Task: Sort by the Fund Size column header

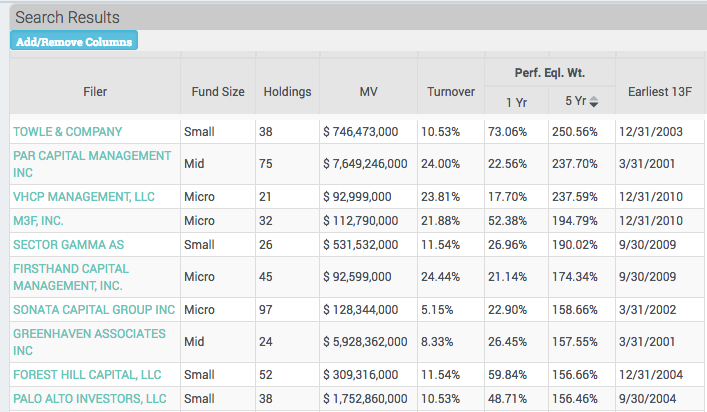Action: click(x=218, y=92)
